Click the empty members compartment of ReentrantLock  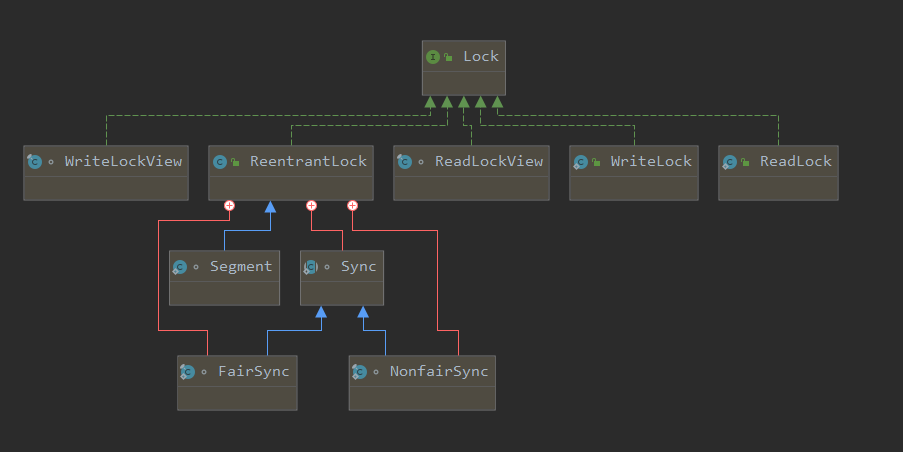(291, 188)
